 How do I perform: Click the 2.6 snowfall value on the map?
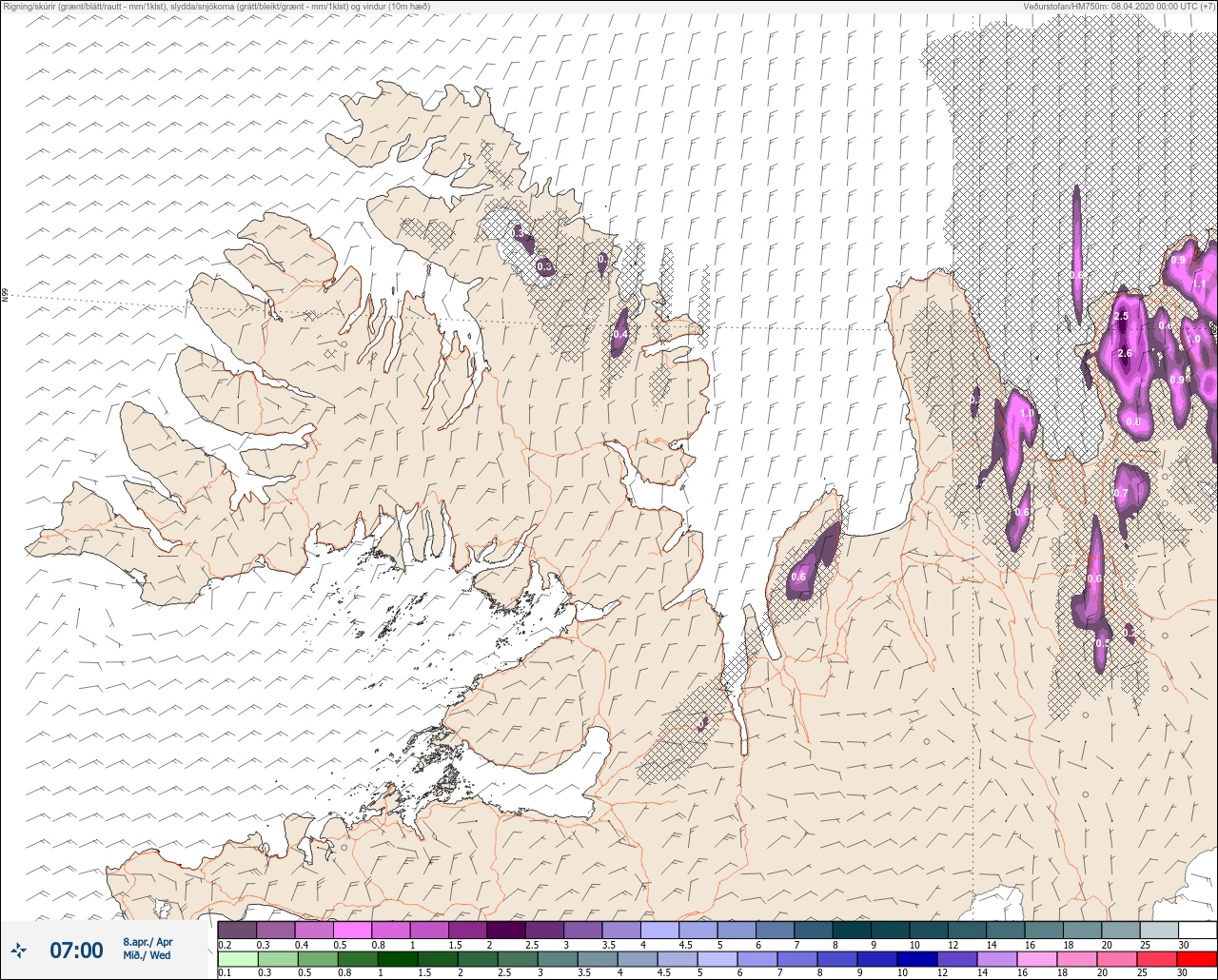pyautogui.click(x=1125, y=353)
